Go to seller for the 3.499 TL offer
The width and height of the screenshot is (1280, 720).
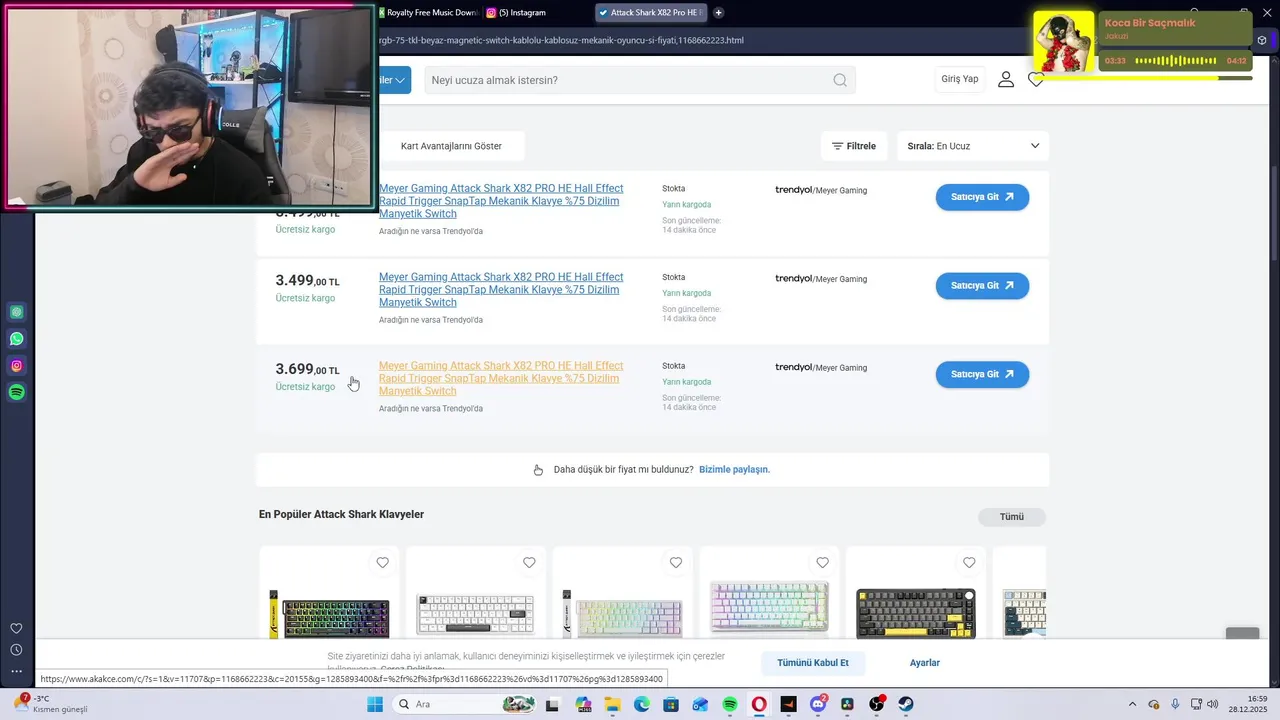[982, 286]
